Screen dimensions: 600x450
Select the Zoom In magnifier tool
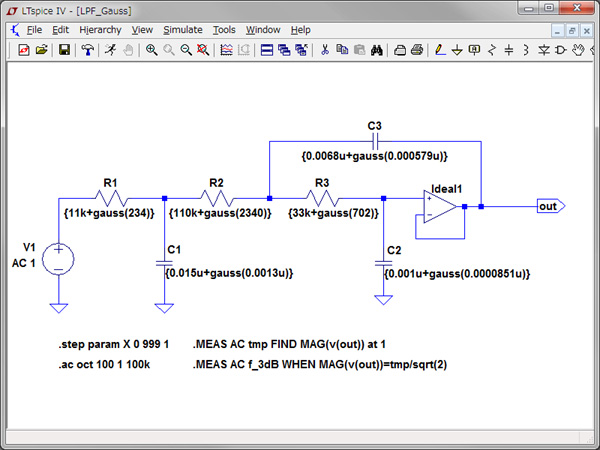pos(151,49)
